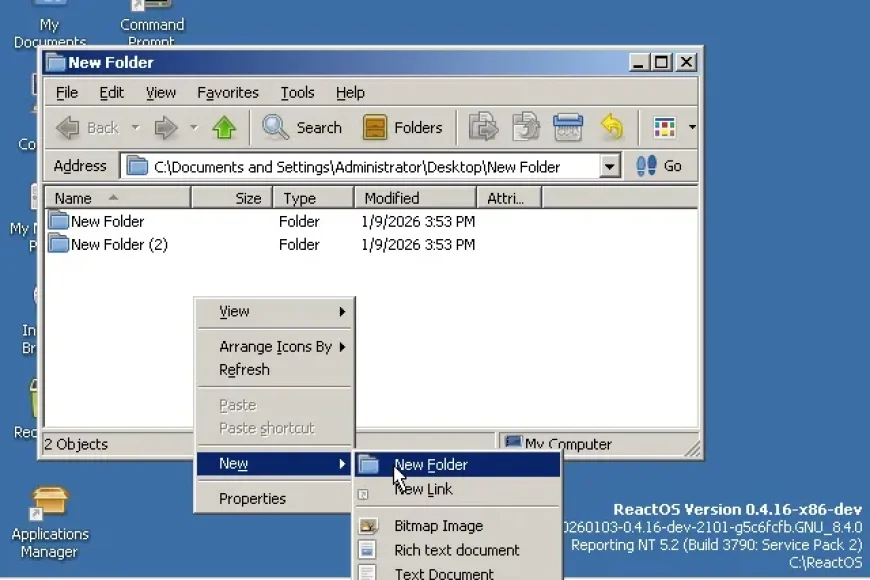Click the green Up folder arrow
Viewport: 870px width, 580px height.
coord(224,127)
